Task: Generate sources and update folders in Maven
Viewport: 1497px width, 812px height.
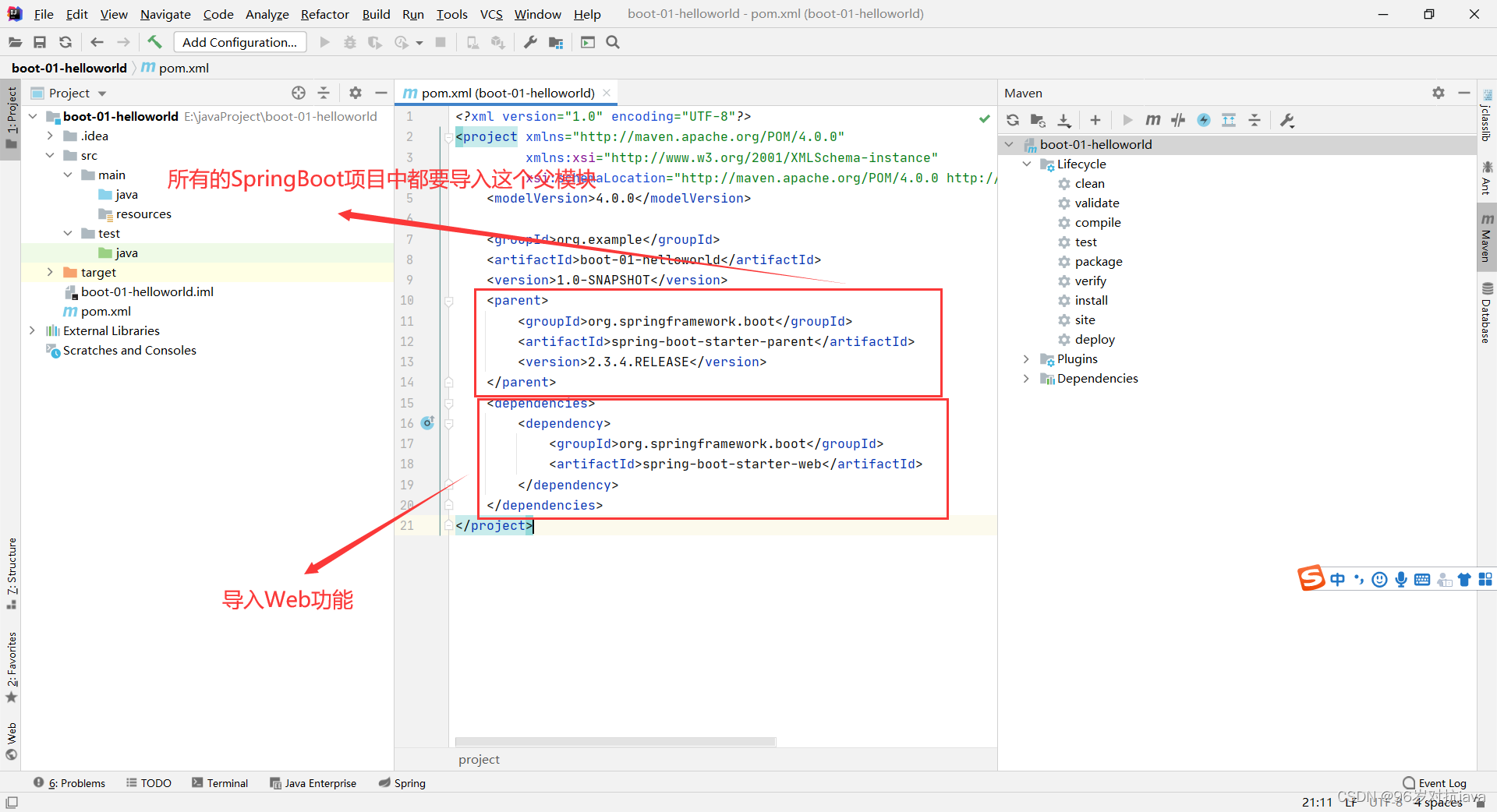Action: coord(1038,120)
